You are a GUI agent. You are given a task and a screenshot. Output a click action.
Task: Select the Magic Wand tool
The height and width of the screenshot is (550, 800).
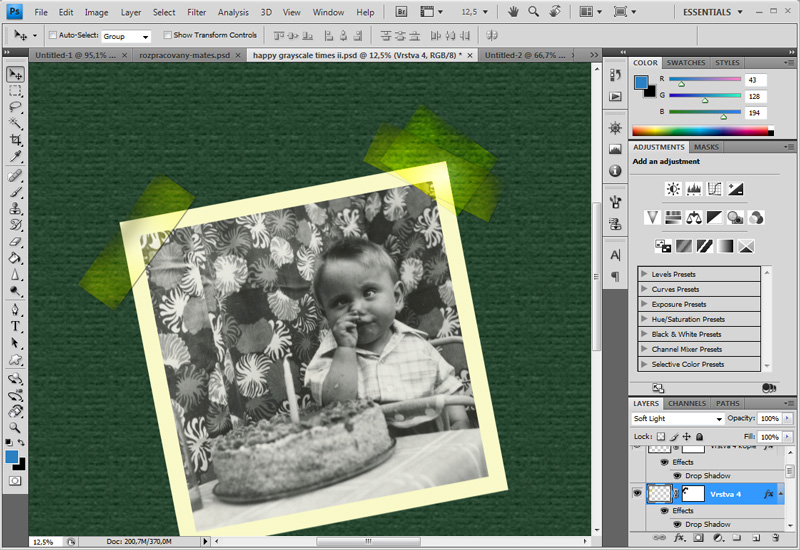point(16,123)
